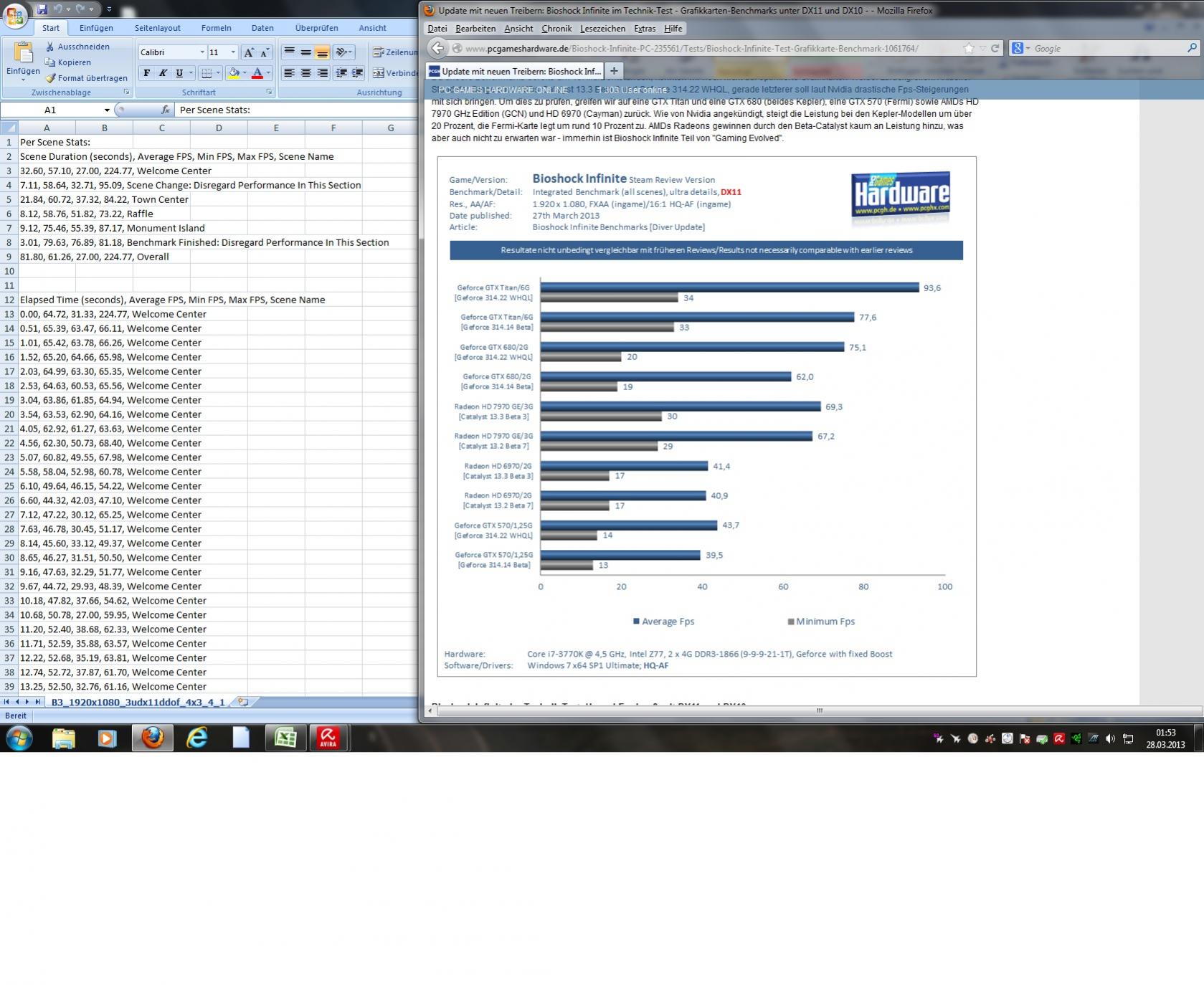Align cell content vertically middle
The width and height of the screenshot is (1204, 985).
(305, 52)
